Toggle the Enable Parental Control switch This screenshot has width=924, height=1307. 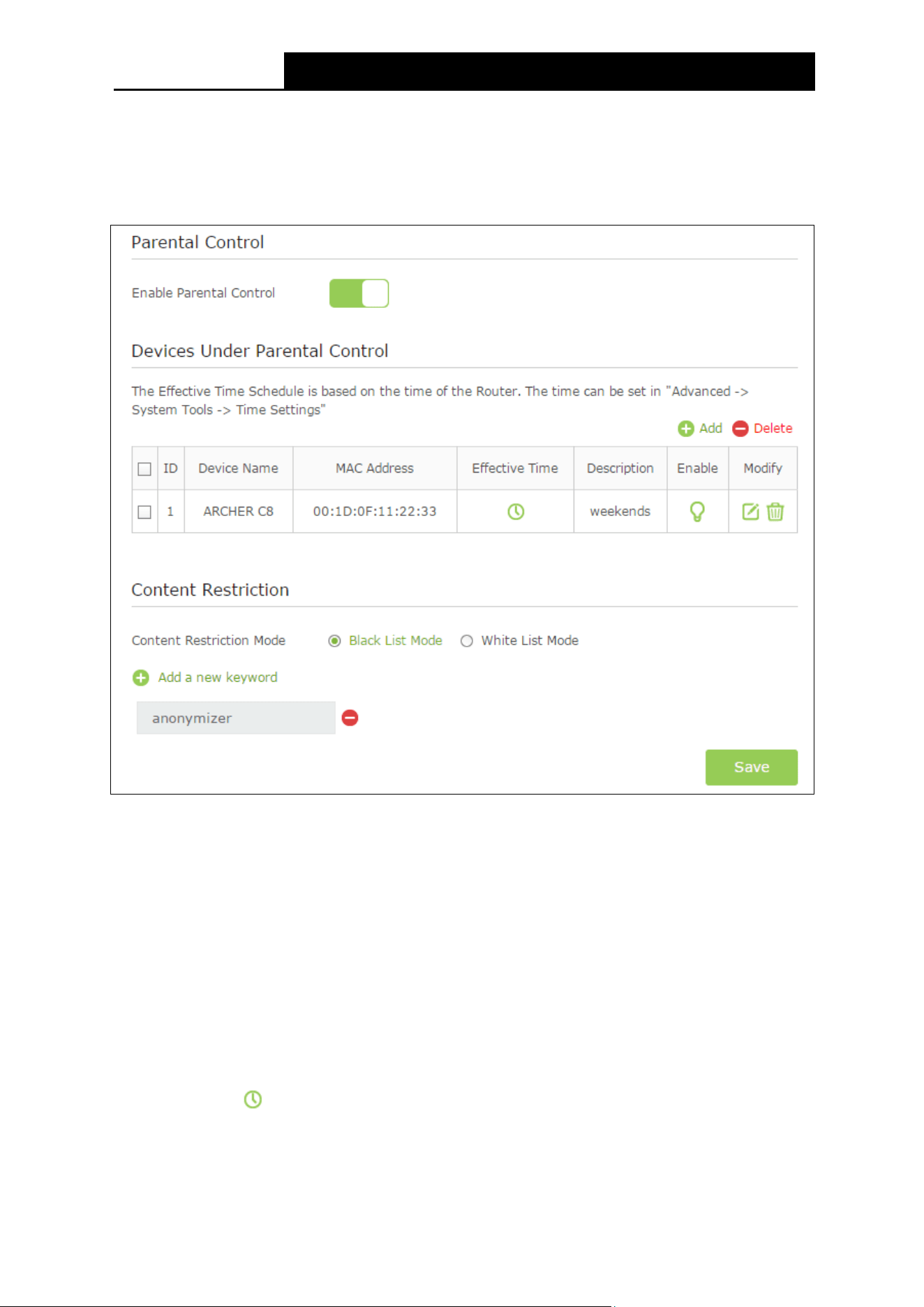pos(359,293)
